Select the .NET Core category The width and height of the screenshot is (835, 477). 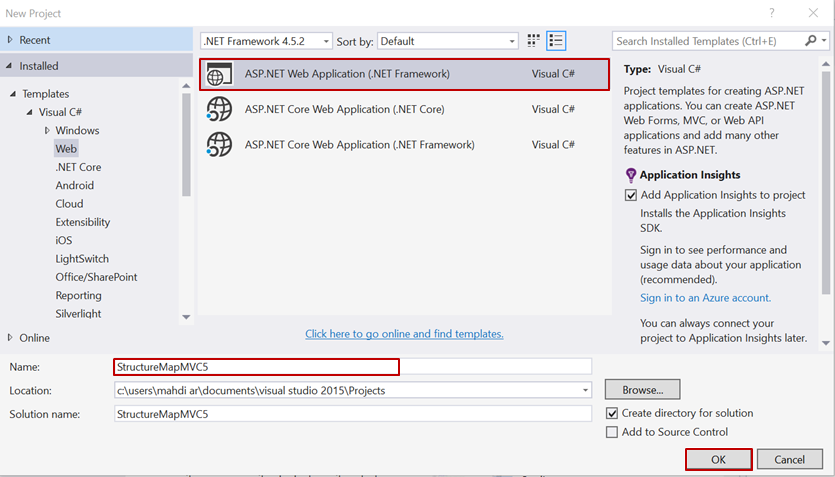(x=78, y=167)
